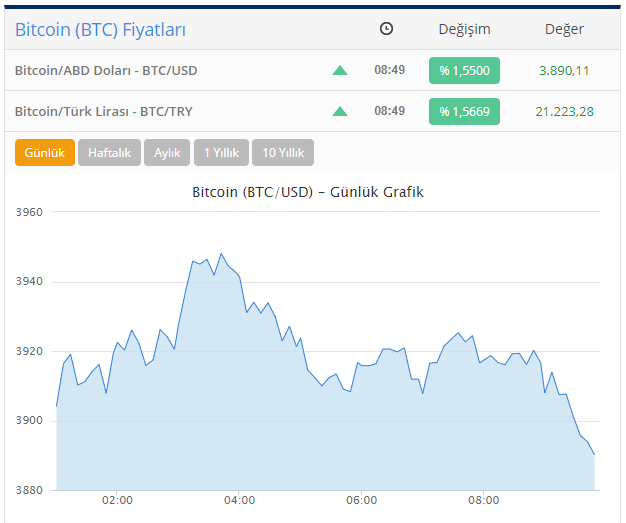
Task: Switch to Haftalık chart view
Action: click(x=109, y=153)
